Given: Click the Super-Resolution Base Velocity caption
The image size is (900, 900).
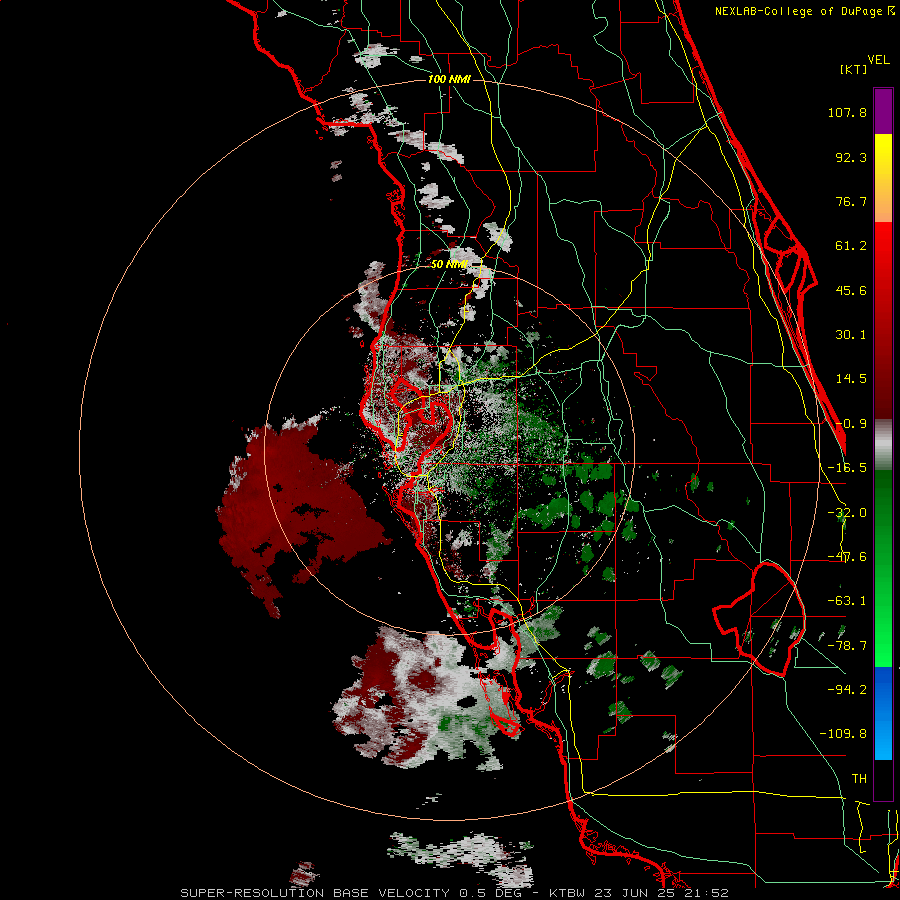Looking at the screenshot, I should (x=454, y=893).
